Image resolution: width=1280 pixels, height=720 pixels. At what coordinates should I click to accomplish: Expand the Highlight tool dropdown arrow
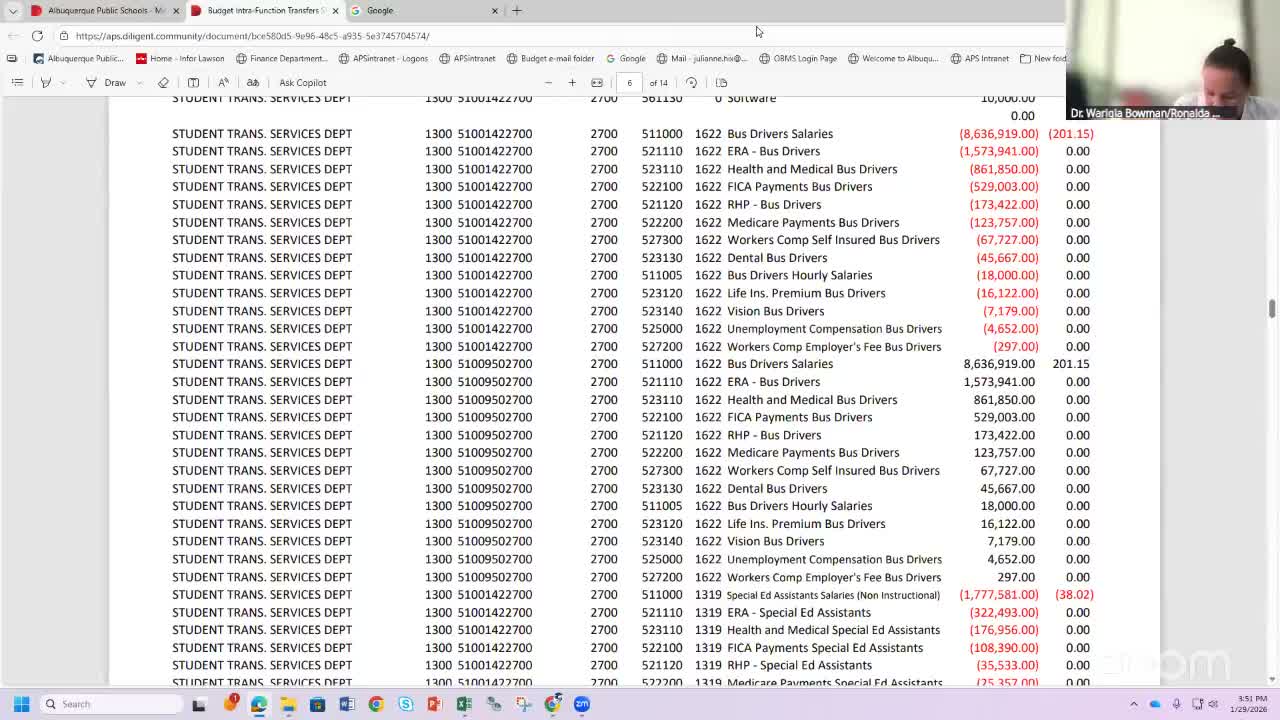(62, 82)
